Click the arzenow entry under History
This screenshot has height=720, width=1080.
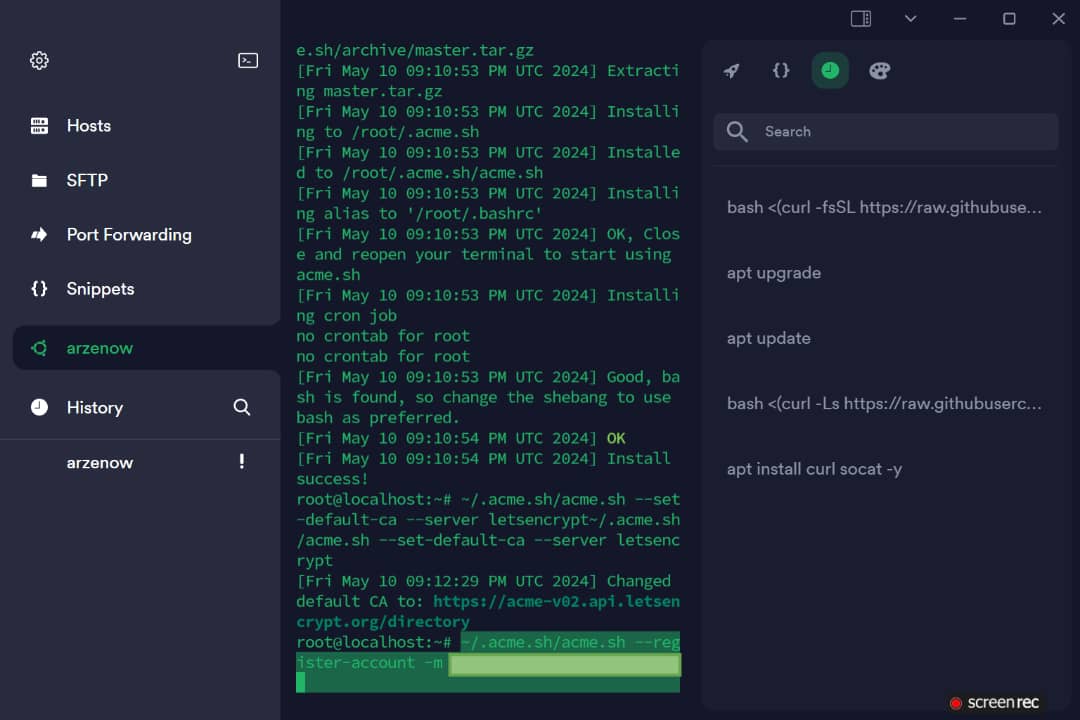(x=100, y=462)
